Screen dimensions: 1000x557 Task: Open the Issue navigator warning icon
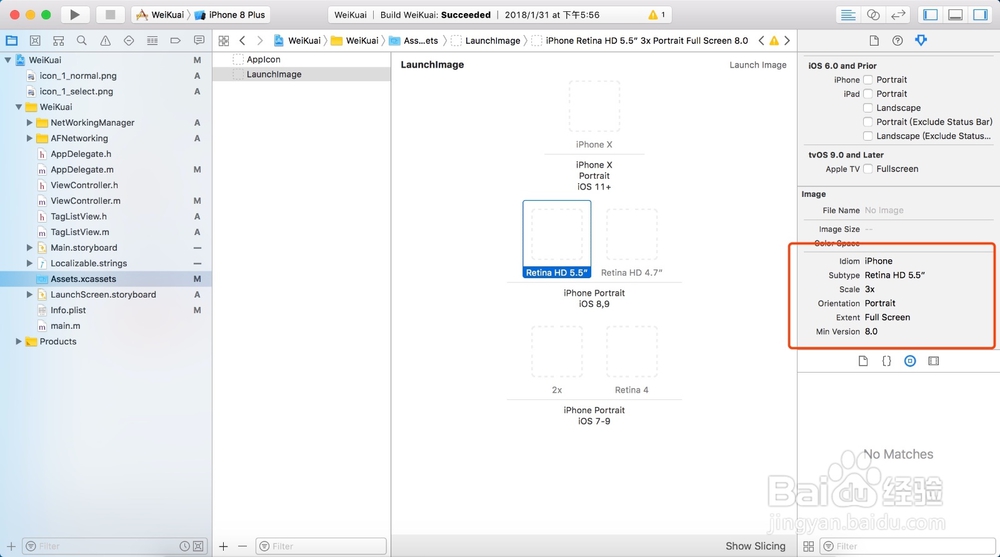point(105,40)
